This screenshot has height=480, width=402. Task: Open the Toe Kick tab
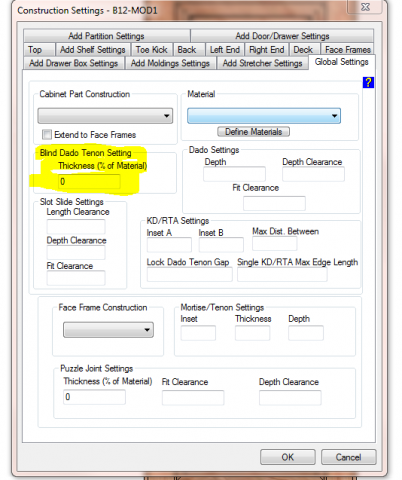pos(152,50)
